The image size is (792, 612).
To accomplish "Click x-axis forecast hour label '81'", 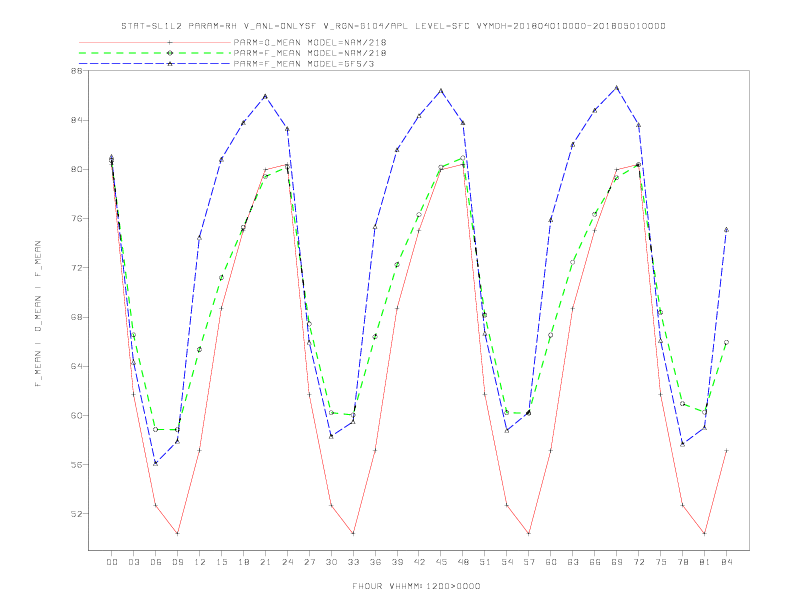I will coord(705,562).
